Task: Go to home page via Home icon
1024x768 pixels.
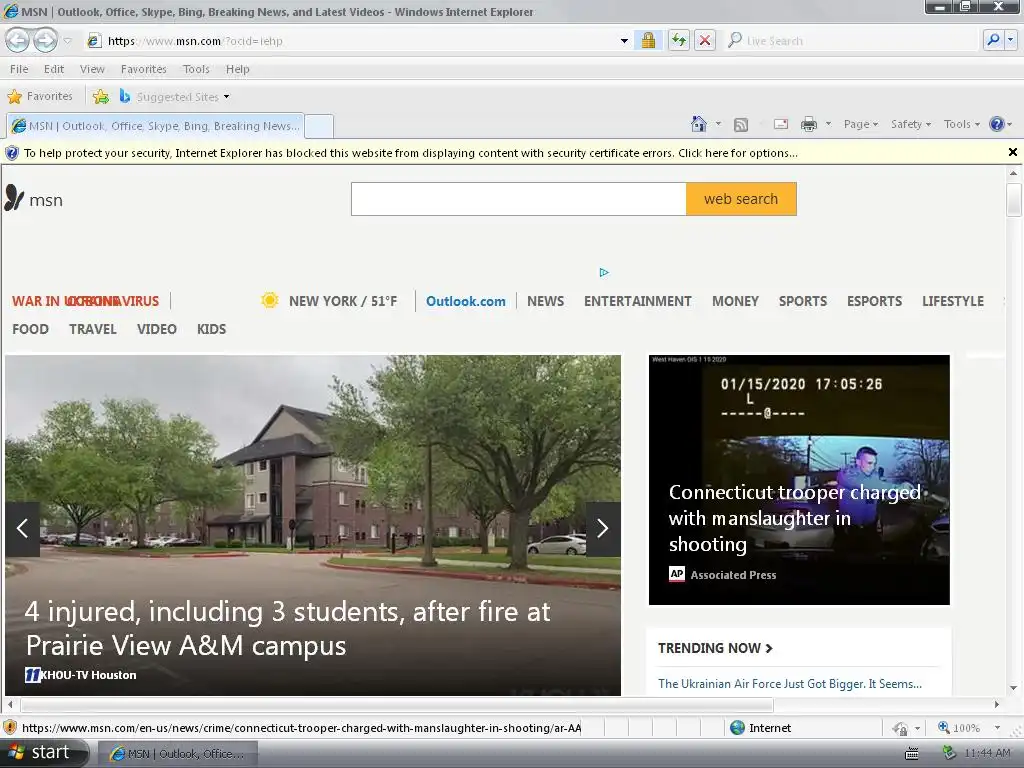Action: 699,124
